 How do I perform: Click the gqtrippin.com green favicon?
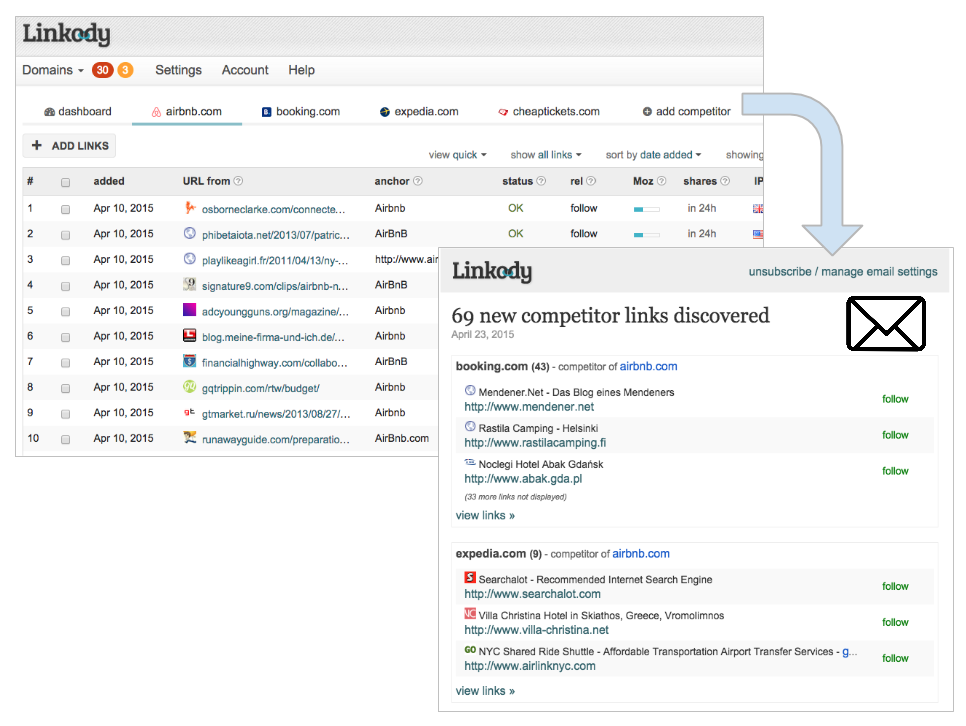coord(190,386)
